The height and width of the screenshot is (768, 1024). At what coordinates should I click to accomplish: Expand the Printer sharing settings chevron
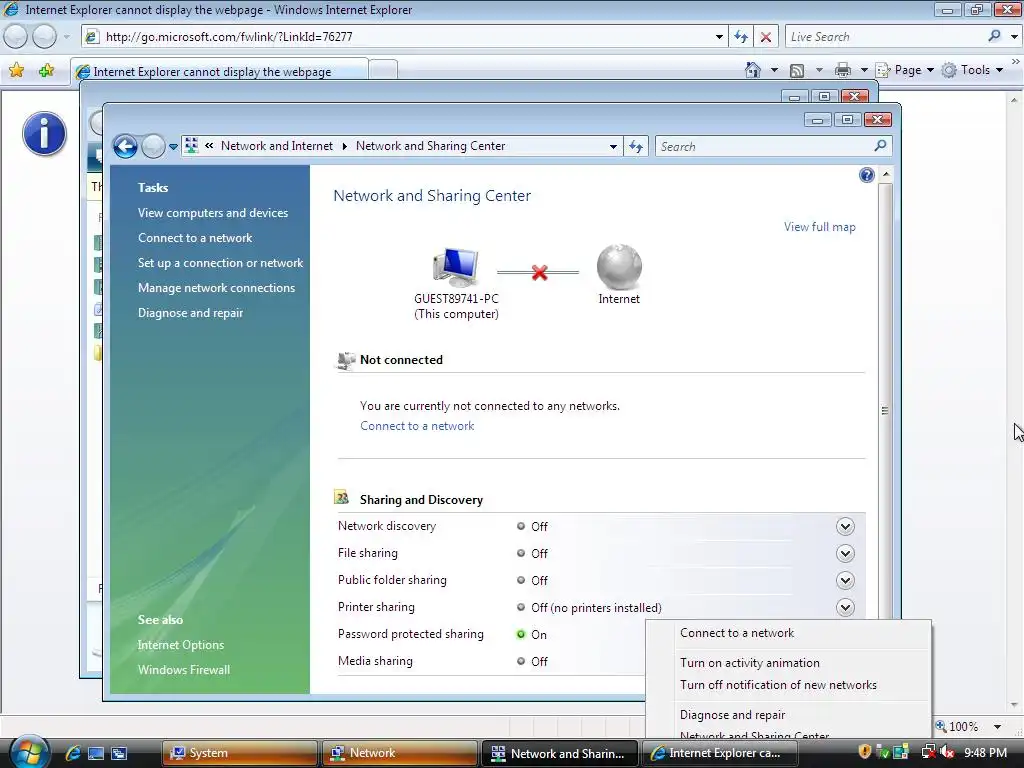tap(845, 607)
